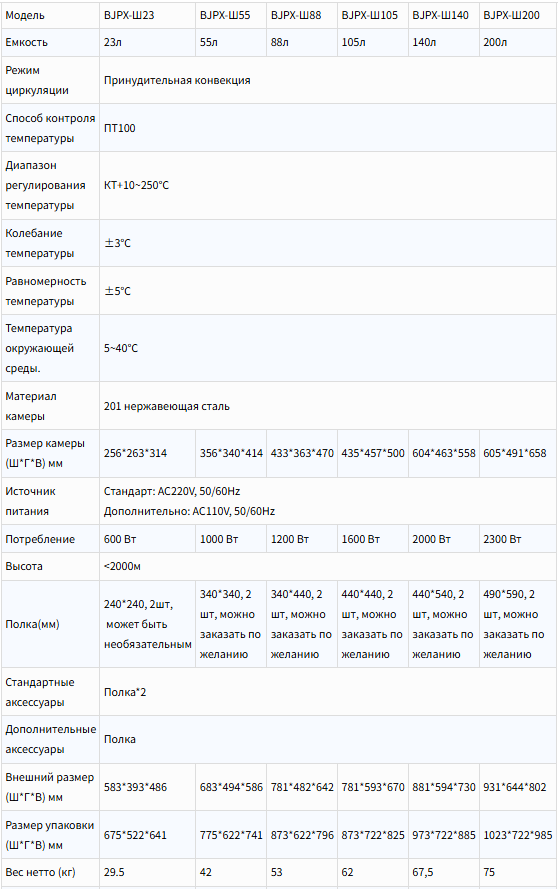Select the ПТ100 temperature control value
This screenshot has width=558, height=889.
tap(120, 128)
